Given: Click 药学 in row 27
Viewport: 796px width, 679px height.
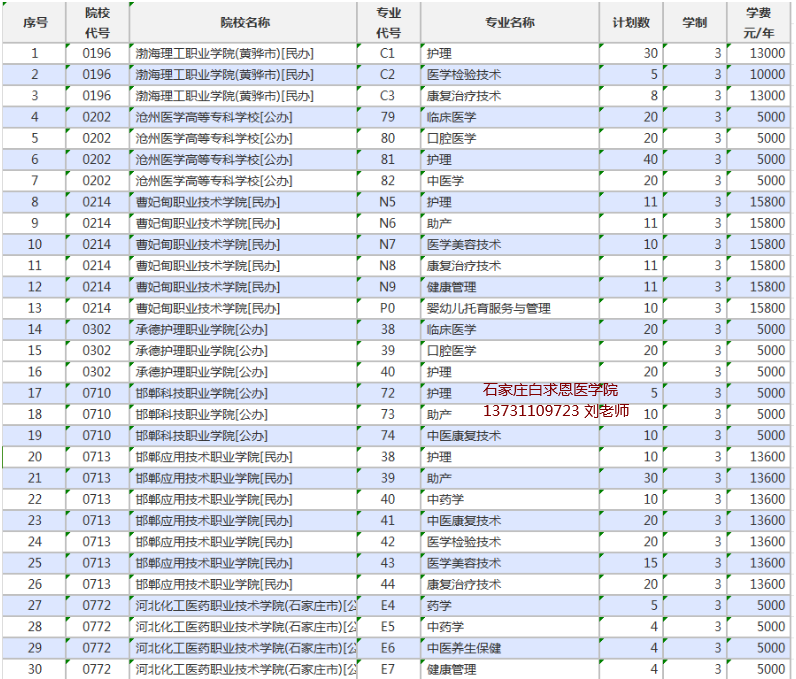Looking at the screenshot, I should [x=439, y=605].
